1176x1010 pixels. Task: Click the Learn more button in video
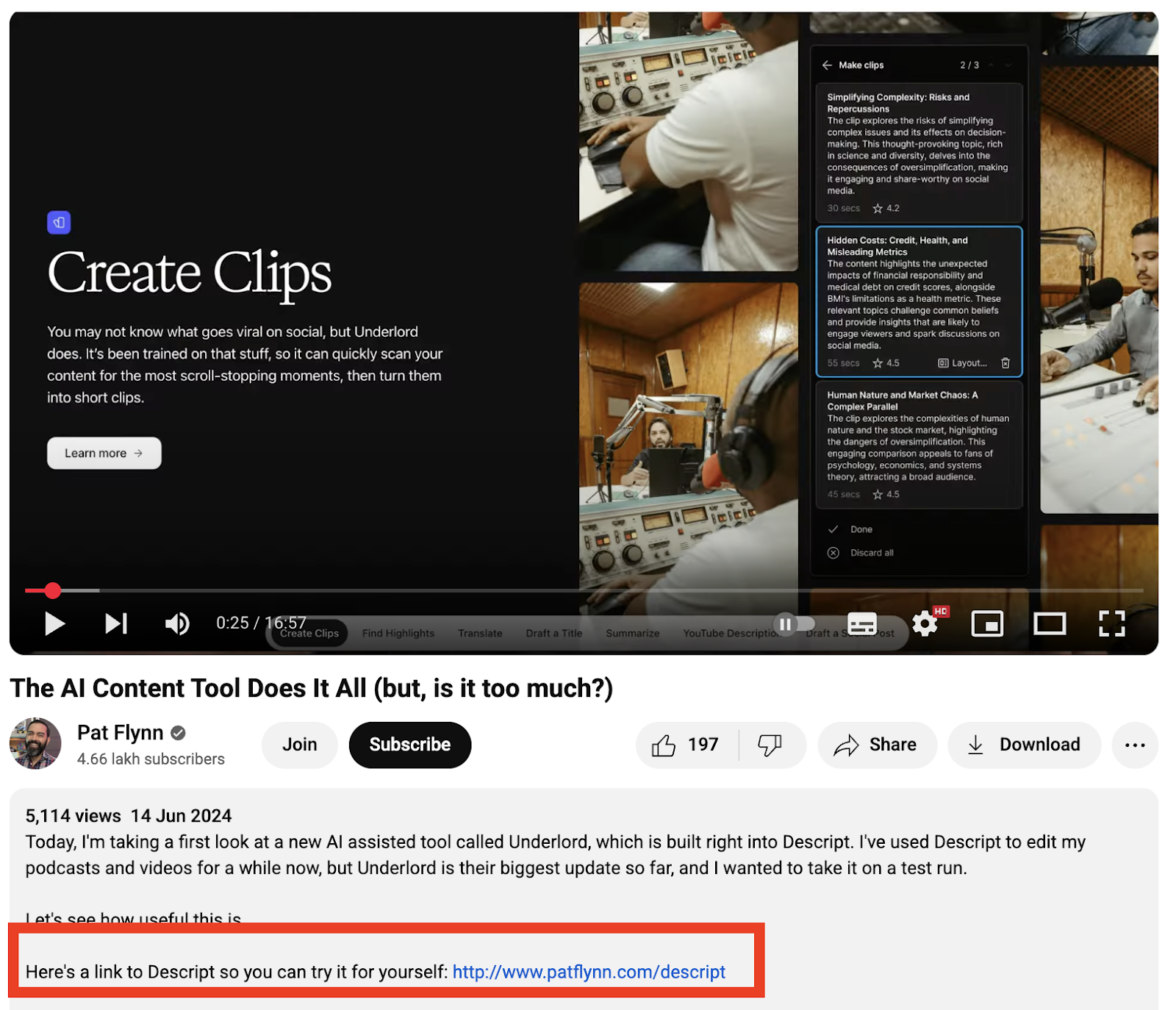pos(104,454)
